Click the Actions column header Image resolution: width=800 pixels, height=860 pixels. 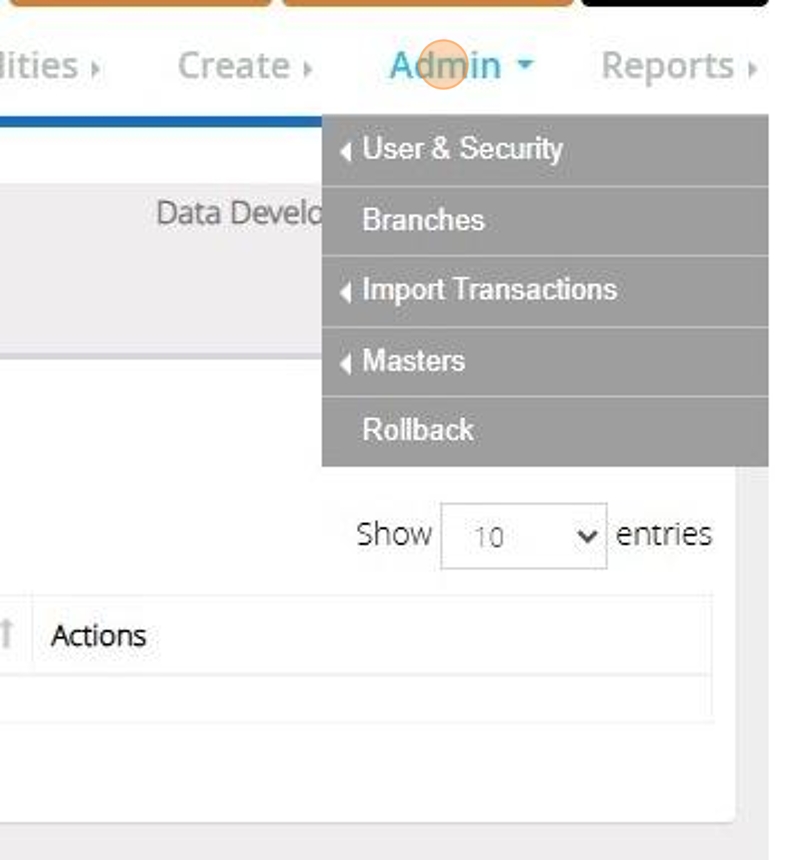[99, 636]
